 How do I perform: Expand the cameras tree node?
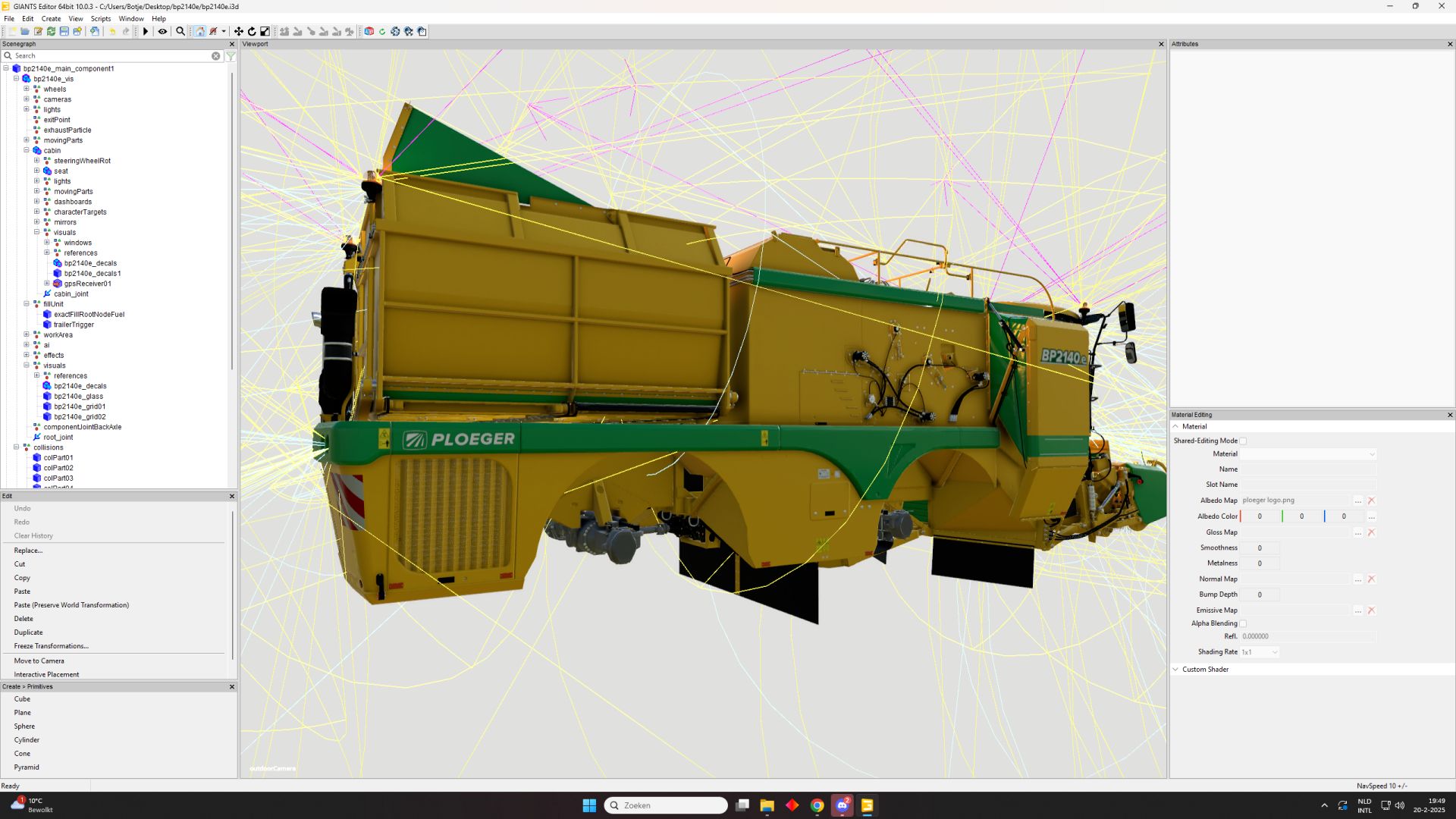27,99
